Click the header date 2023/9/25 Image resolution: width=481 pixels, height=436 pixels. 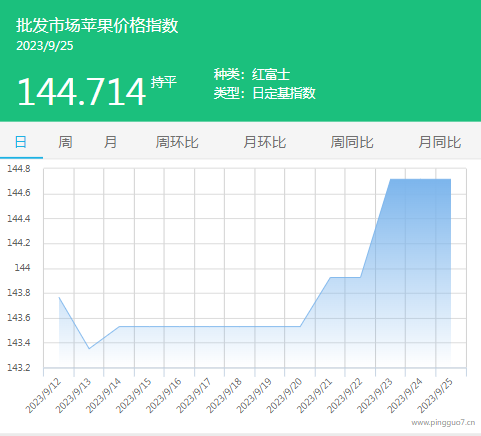click(x=45, y=46)
